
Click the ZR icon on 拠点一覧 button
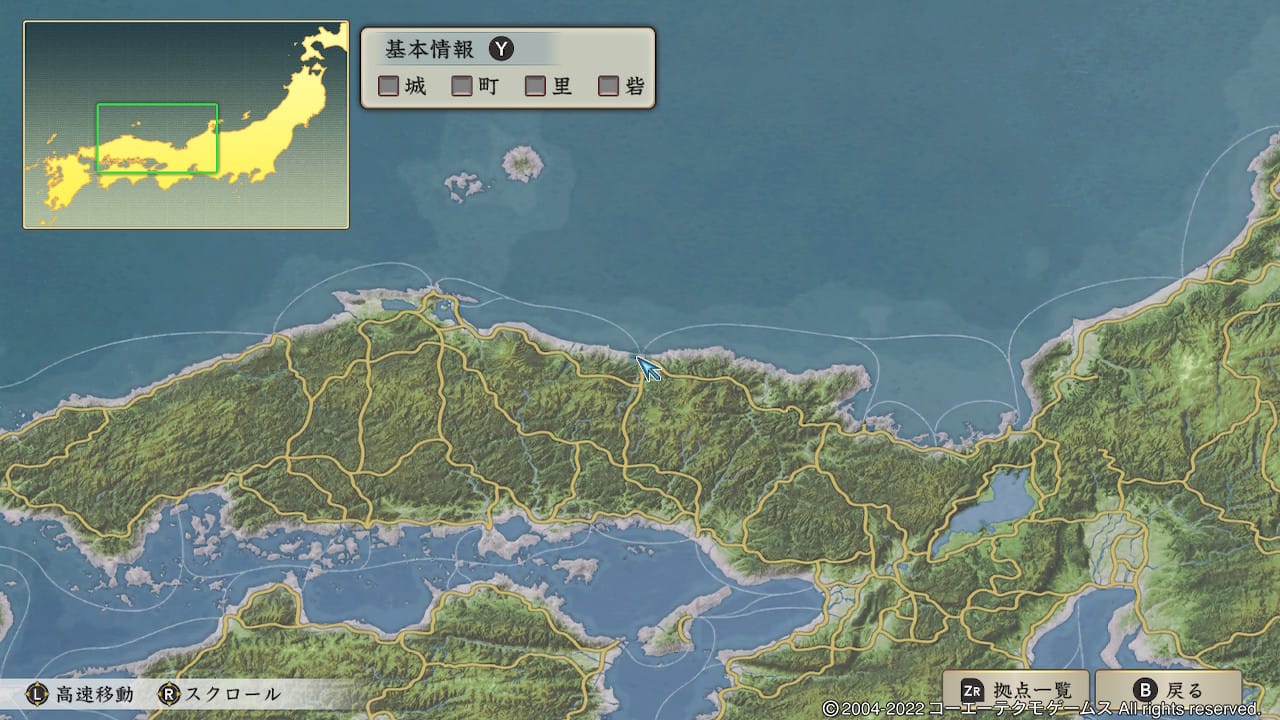pyautogui.click(x=972, y=690)
